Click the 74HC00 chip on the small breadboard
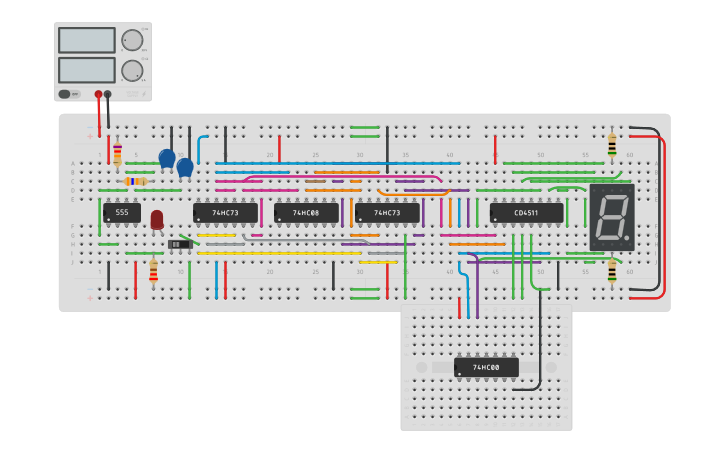The width and height of the screenshot is (725, 453). pos(486,368)
